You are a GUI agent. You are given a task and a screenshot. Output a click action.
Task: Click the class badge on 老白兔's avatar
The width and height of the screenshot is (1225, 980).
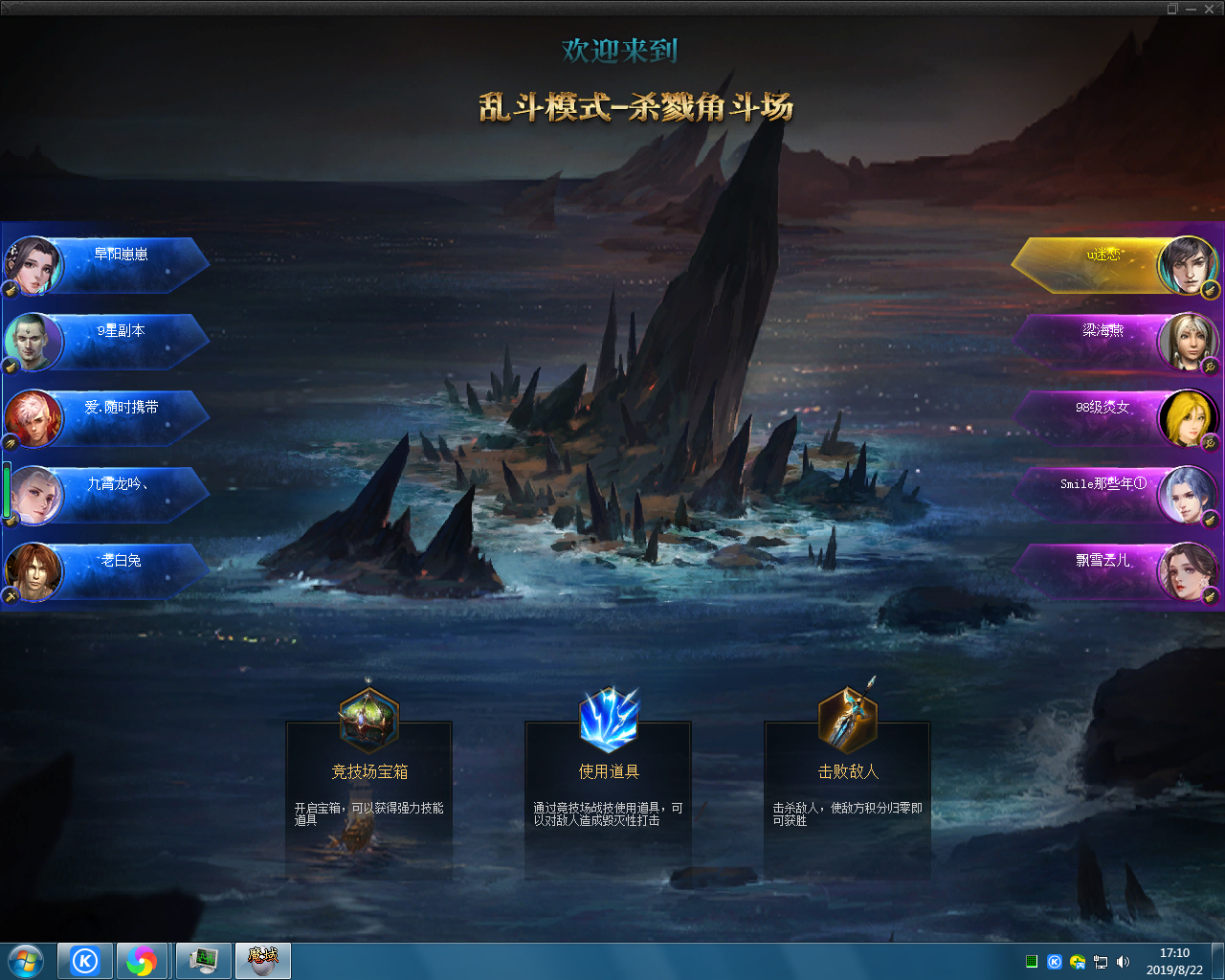point(11,594)
